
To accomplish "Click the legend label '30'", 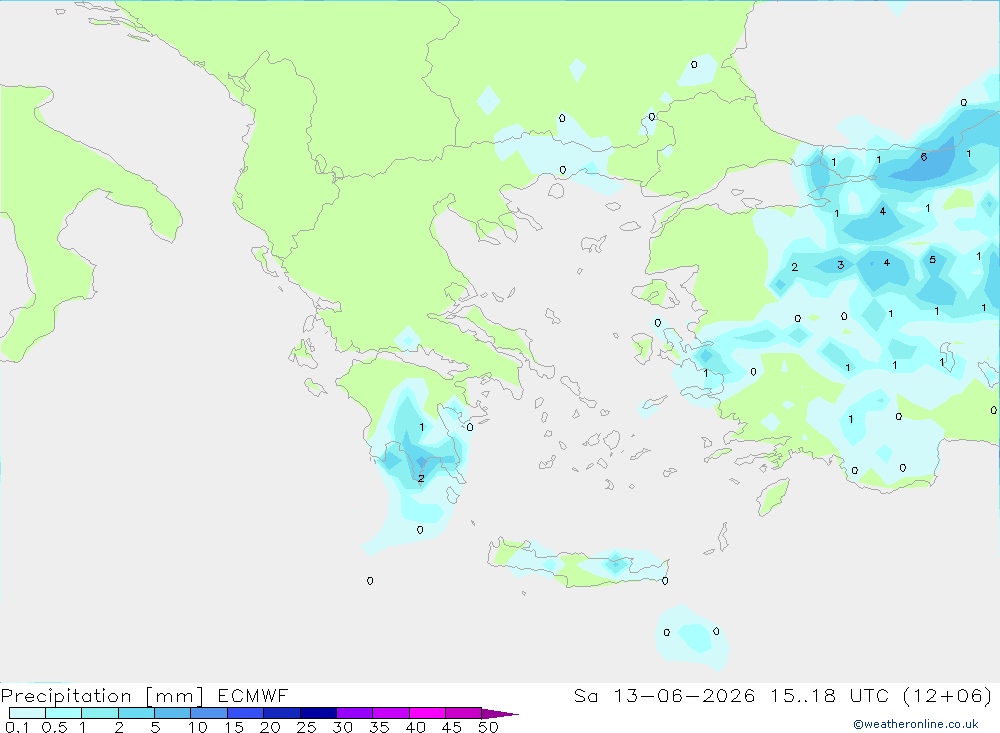I will click(342, 727).
